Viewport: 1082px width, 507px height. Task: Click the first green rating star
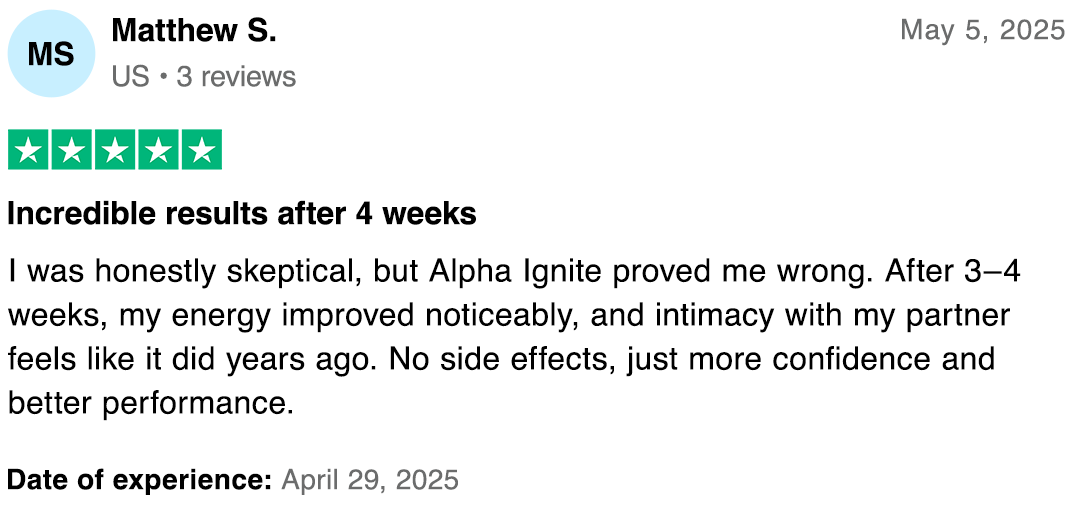point(29,150)
